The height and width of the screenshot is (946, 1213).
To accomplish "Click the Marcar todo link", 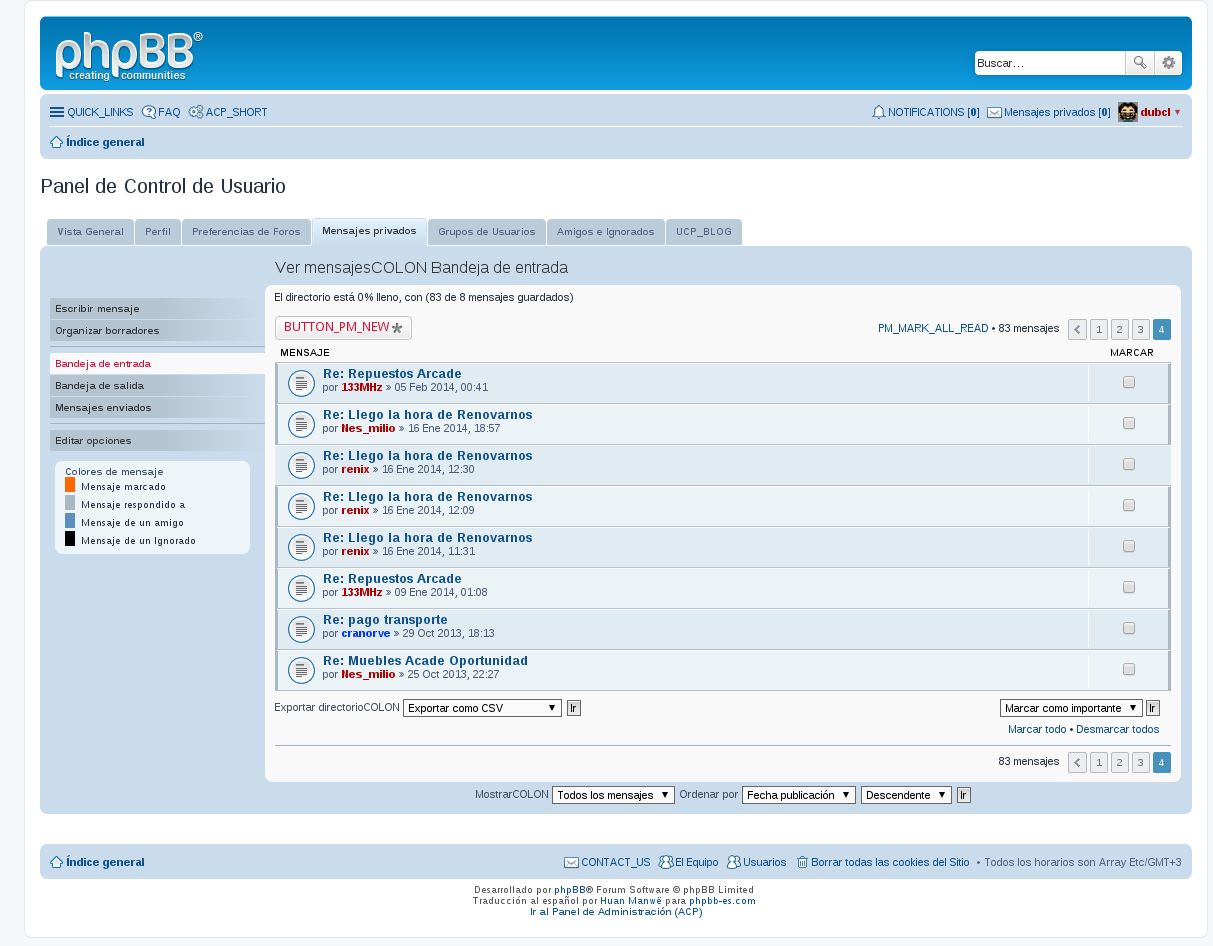I will click(1037, 729).
